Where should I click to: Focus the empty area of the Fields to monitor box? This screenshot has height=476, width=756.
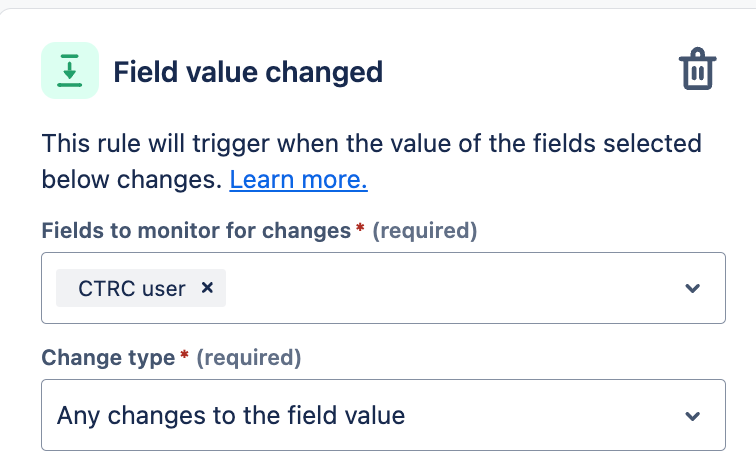(x=450, y=288)
